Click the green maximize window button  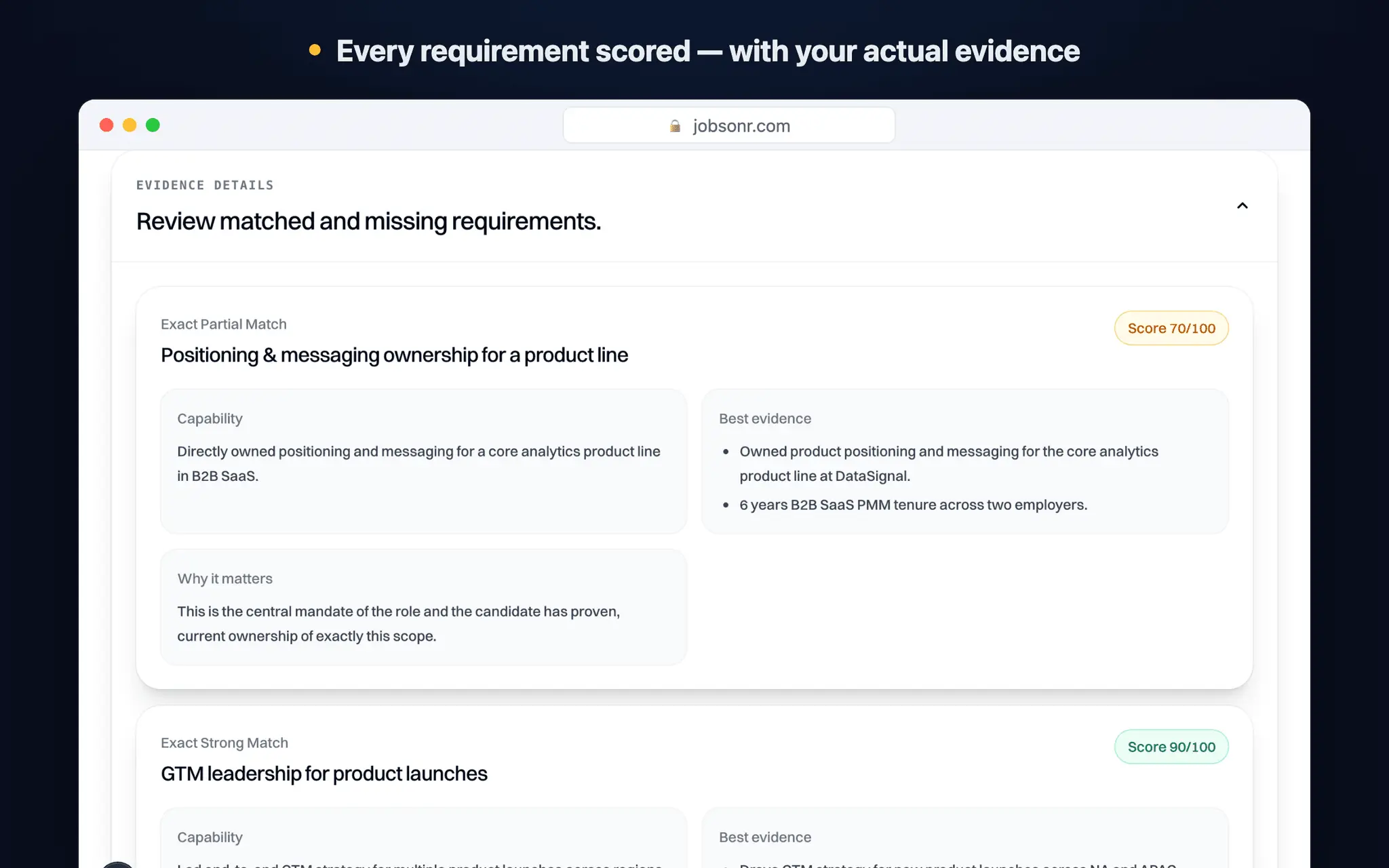pyautogui.click(x=153, y=125)
